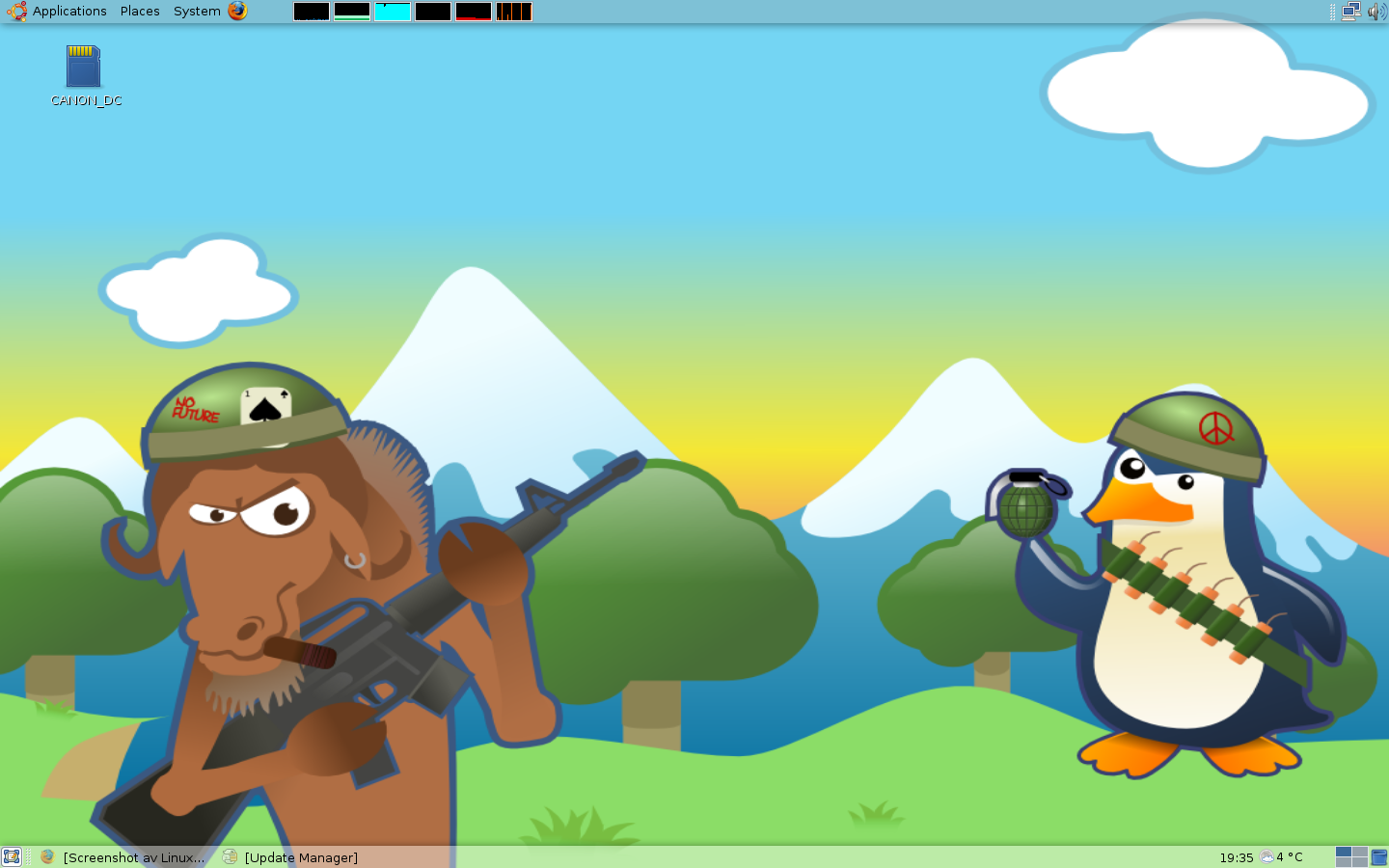Screen dimensions: 1389x868
Task: Click the Ubuntu logo on the top panel
Action: point(16,12)
